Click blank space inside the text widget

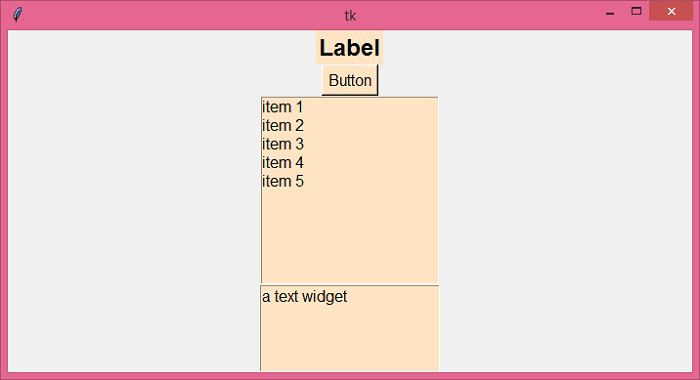click(350, 339)
